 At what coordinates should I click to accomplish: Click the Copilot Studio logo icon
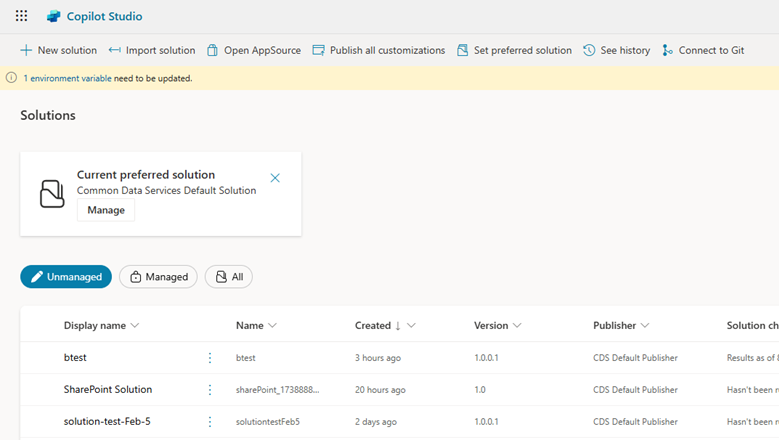[x=53, y=16]
